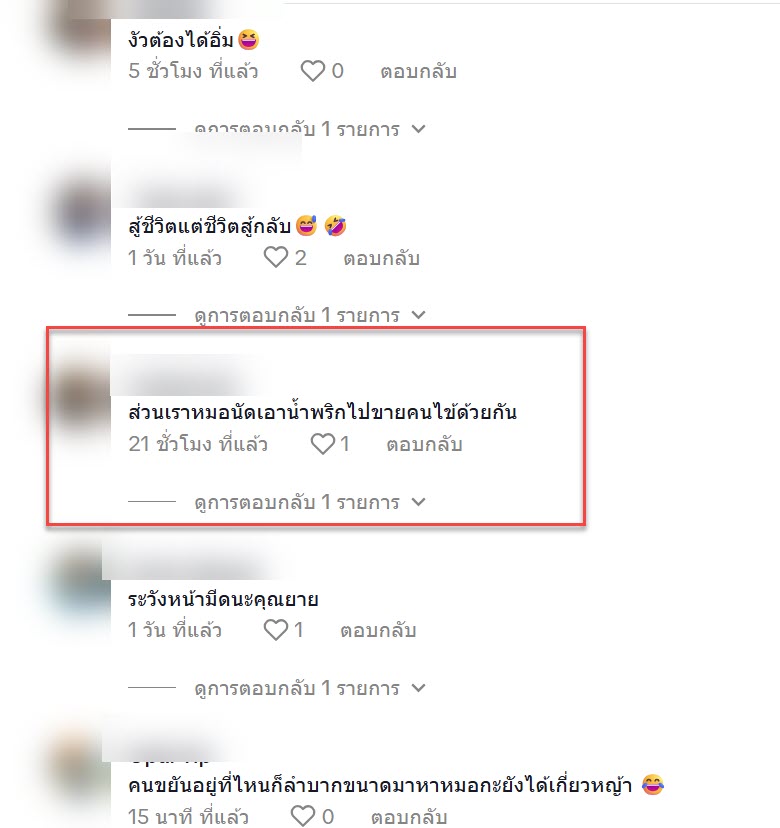This screenshot has width=780, height=828.
Task: Like the comment posted 21 ชั่วโมง ที่แล้ว
Action: coord(323,444)
